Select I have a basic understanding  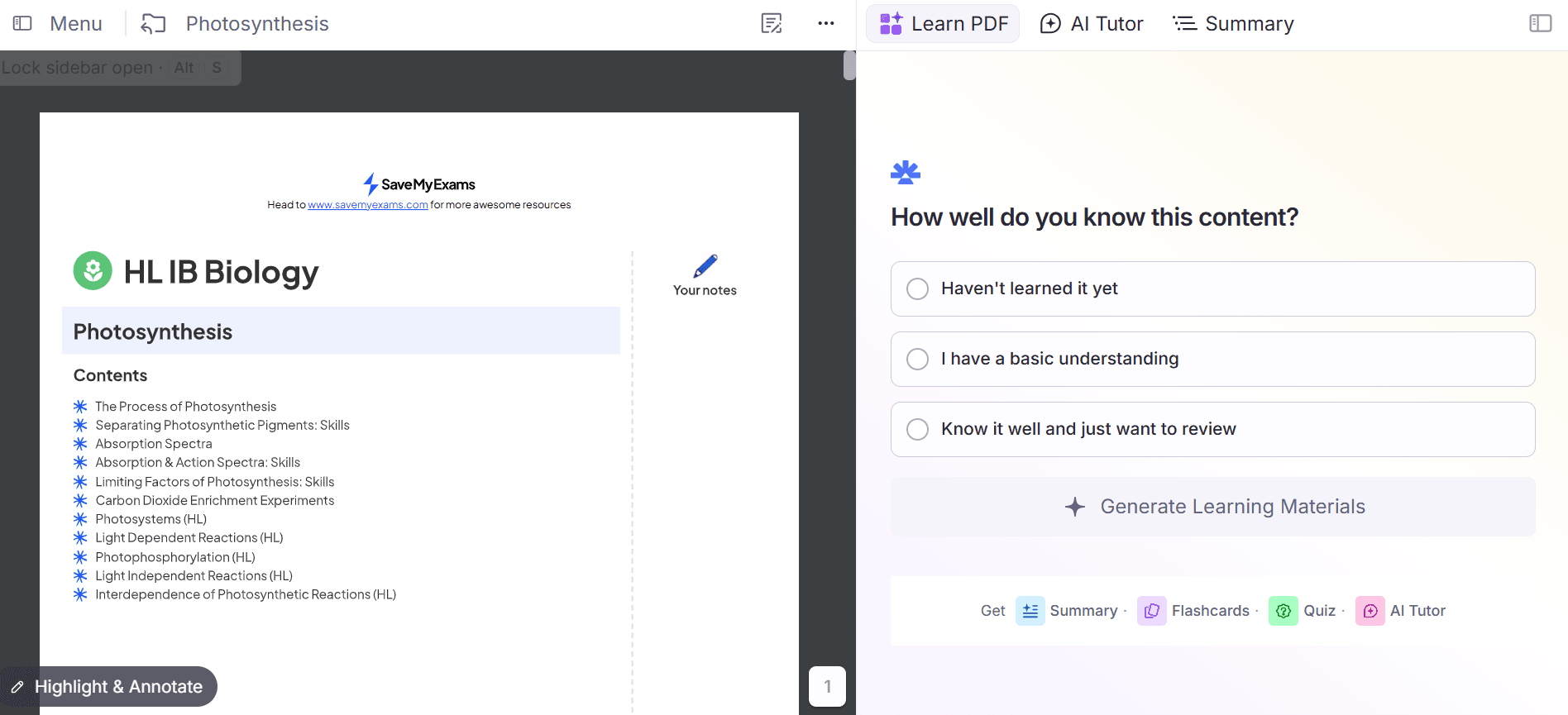click(x=1212, y=359)
